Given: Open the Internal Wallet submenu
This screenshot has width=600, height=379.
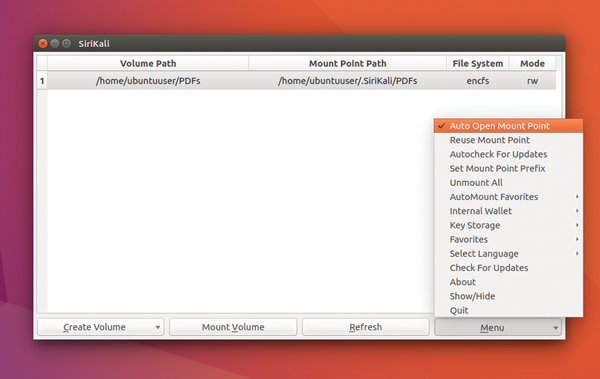Looking at the screenshot, I should point(508,211).
